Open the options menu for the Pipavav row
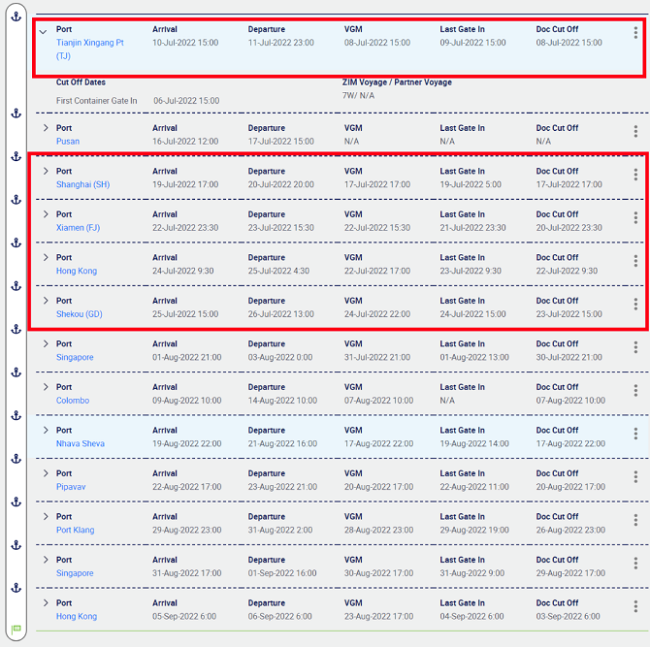 (x=635, y=477)
